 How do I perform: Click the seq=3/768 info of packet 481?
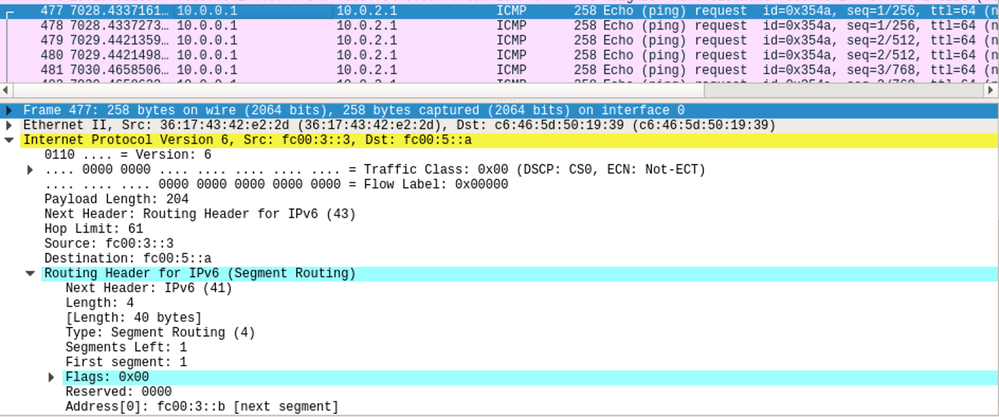pos(886,69)
